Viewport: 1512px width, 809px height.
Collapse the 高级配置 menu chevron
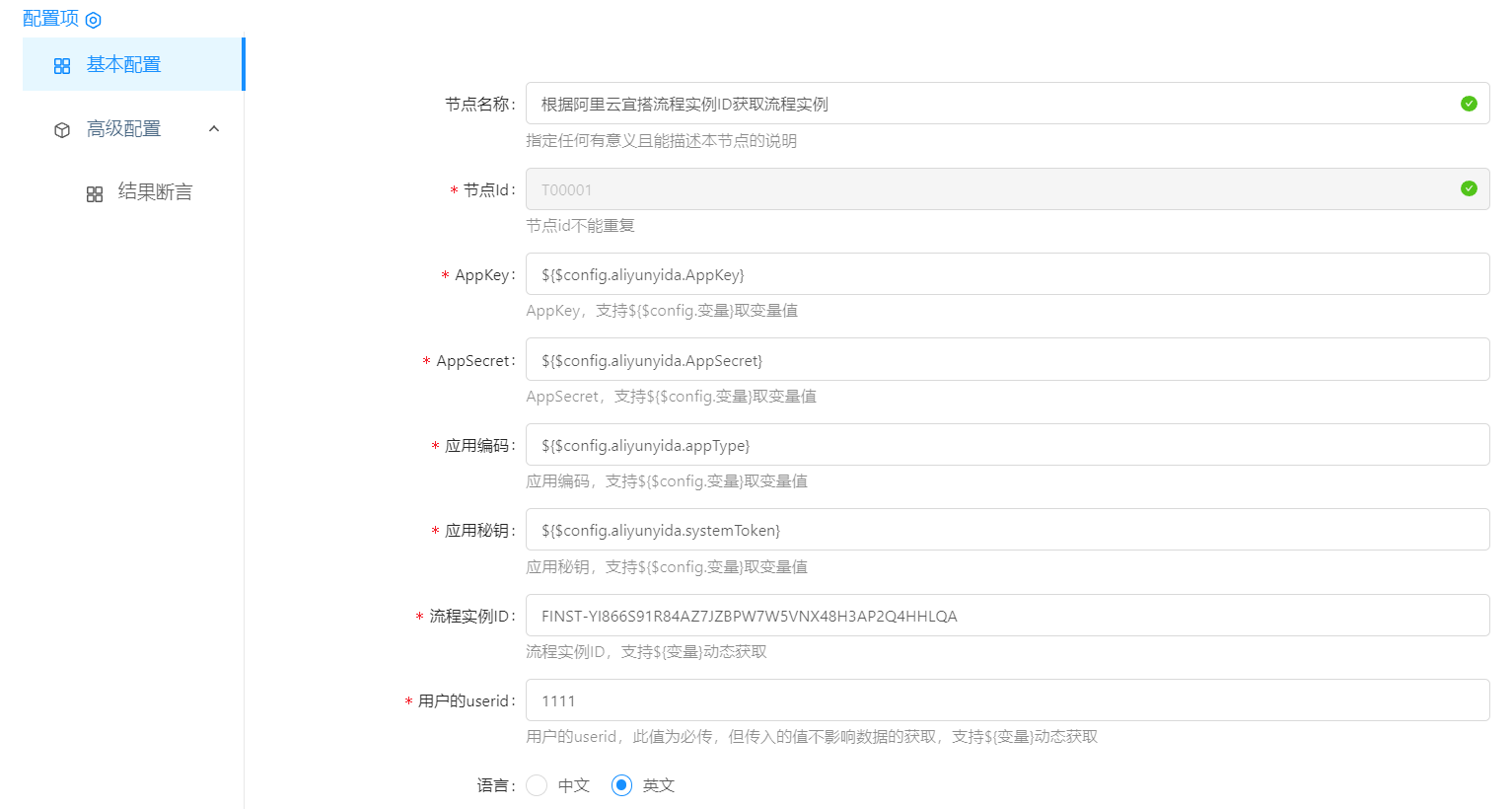[214, 129]
